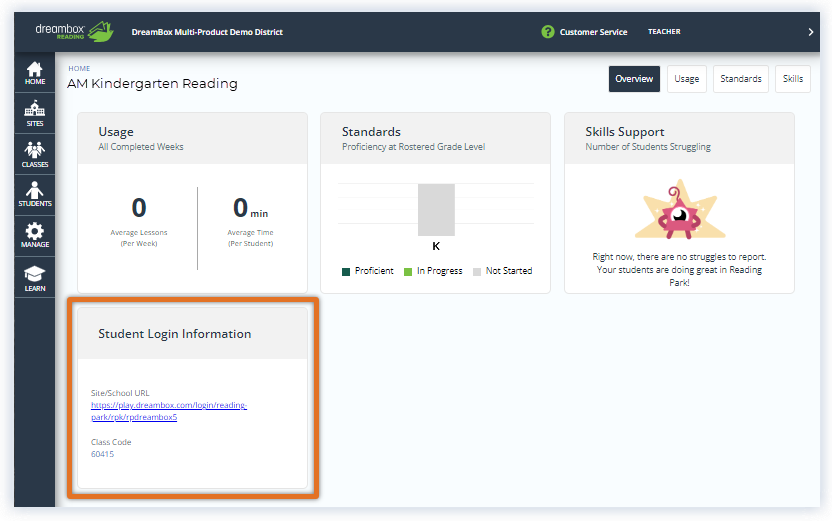Open the Students sidebar icon
Viewport: 832px width, 521px height.
coord(34,194)
